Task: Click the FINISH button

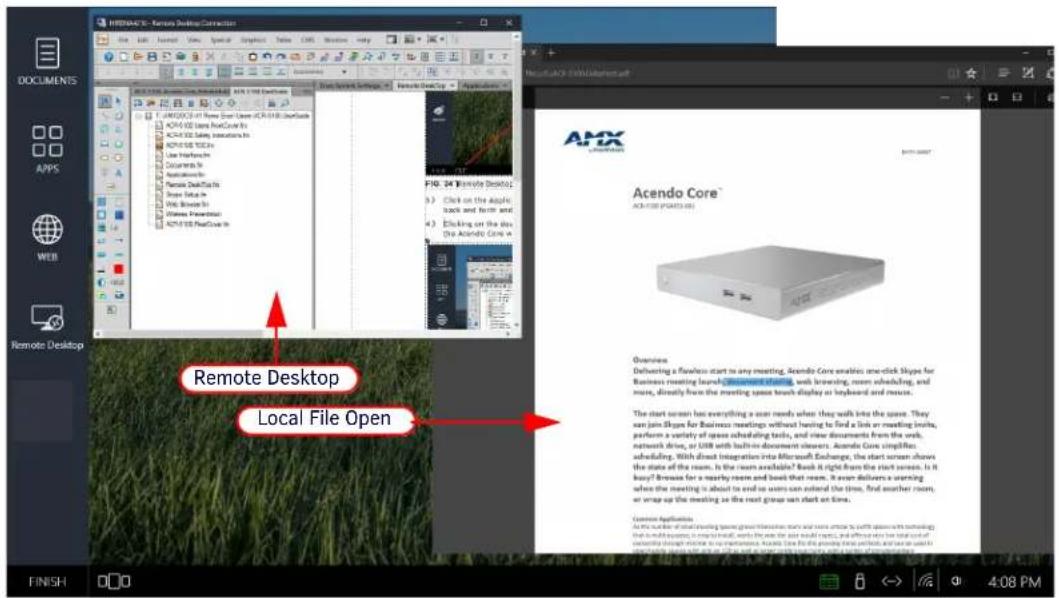Action: [x=47, y=581]
